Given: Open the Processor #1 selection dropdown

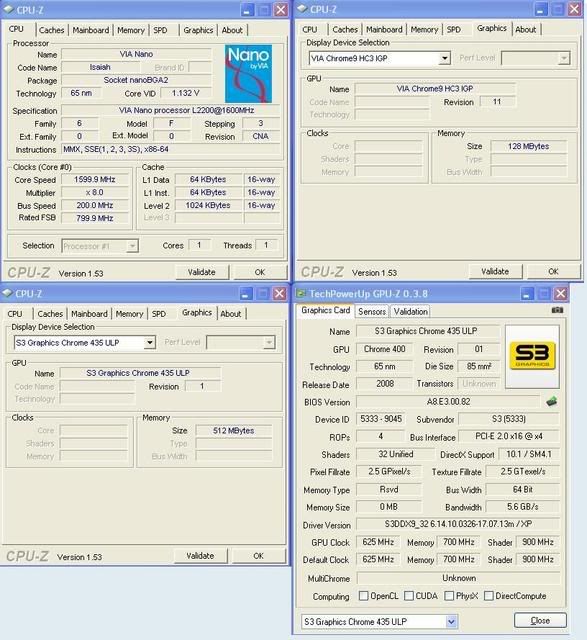Looking at the screenshot, I should 132,246.
